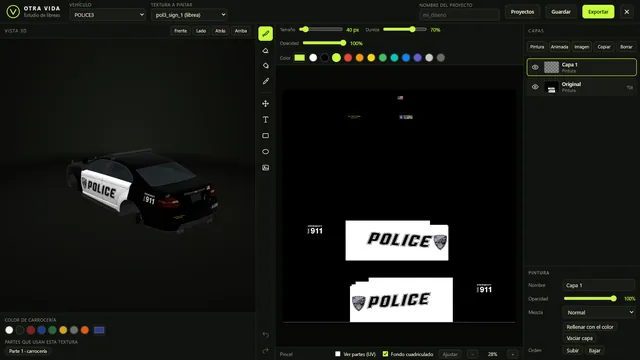
Task: Click the Guardar button
Action: click(561, 12)
